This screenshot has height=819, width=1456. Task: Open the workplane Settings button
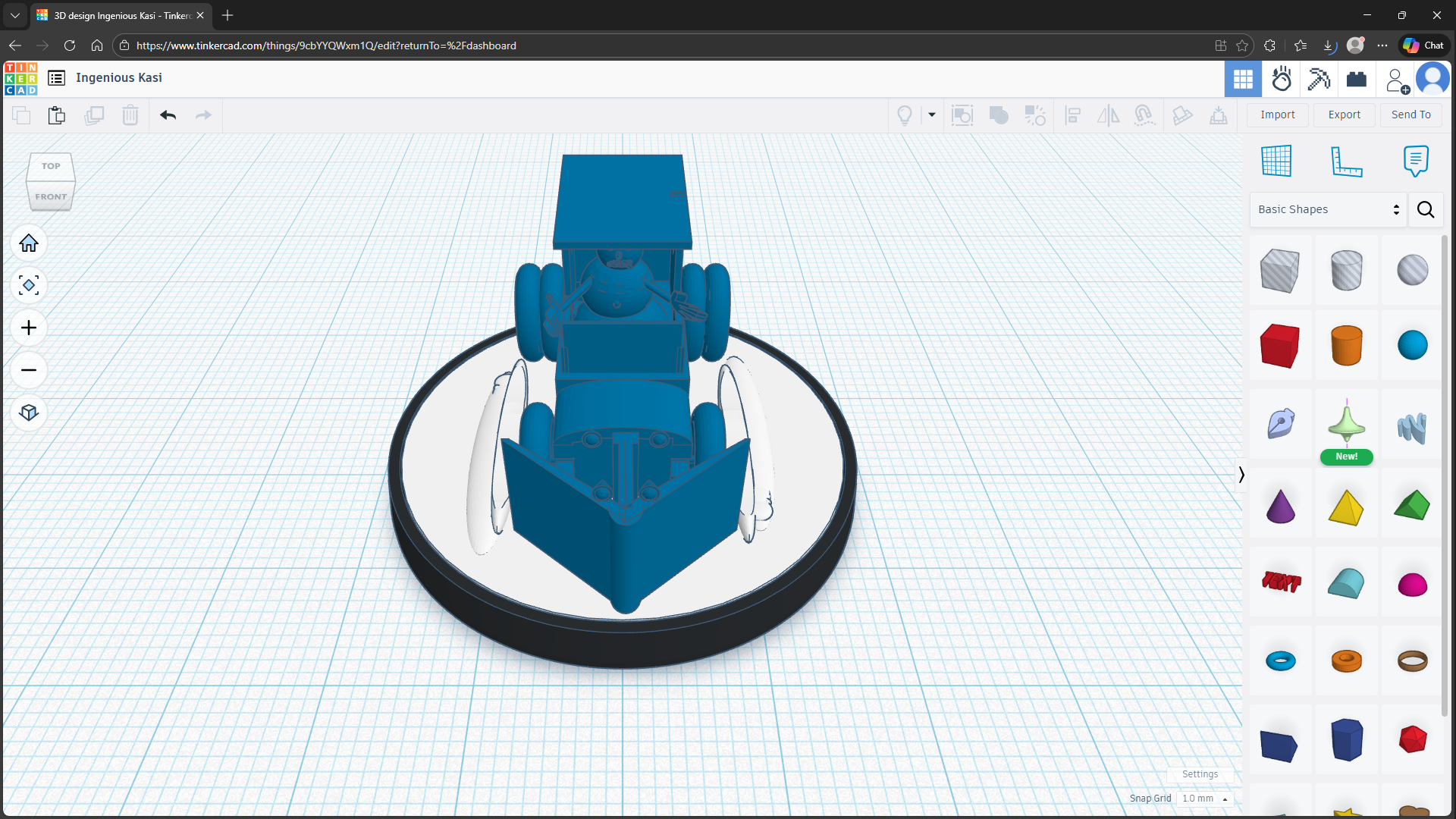pyautogui.click(x=1200, y=774)
